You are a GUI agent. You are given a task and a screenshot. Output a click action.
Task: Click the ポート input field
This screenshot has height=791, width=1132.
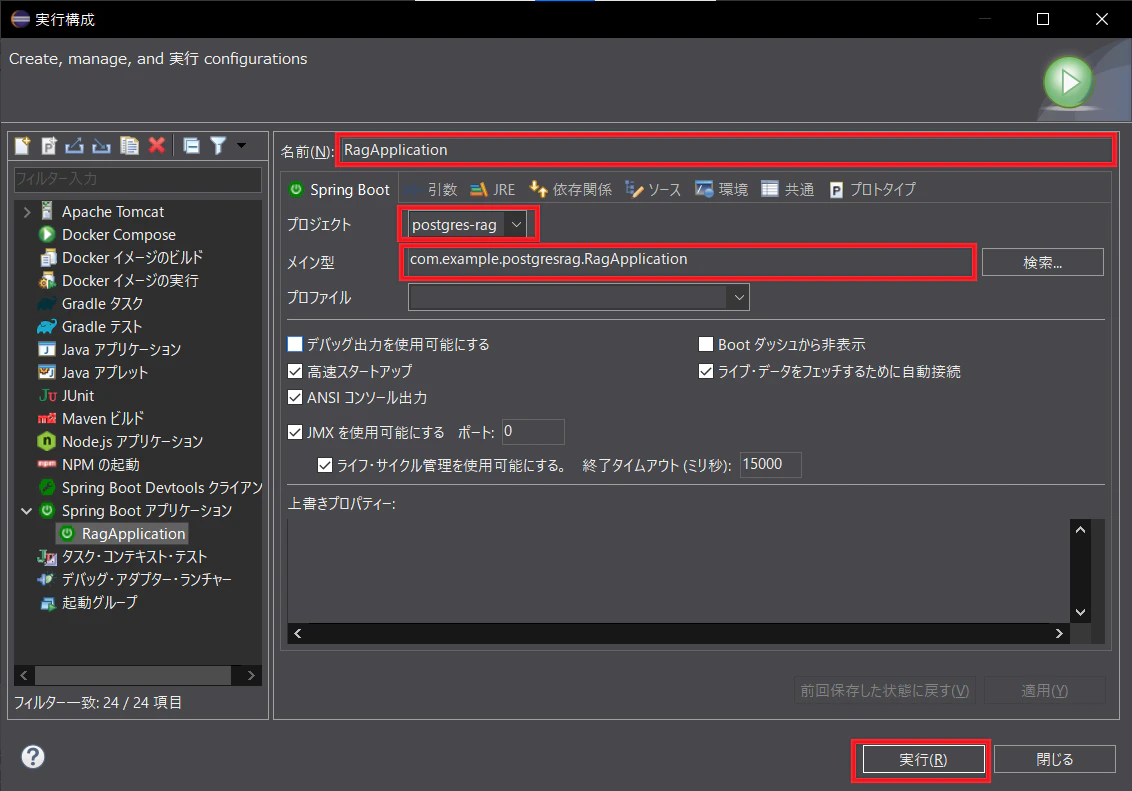coord(534,432)
